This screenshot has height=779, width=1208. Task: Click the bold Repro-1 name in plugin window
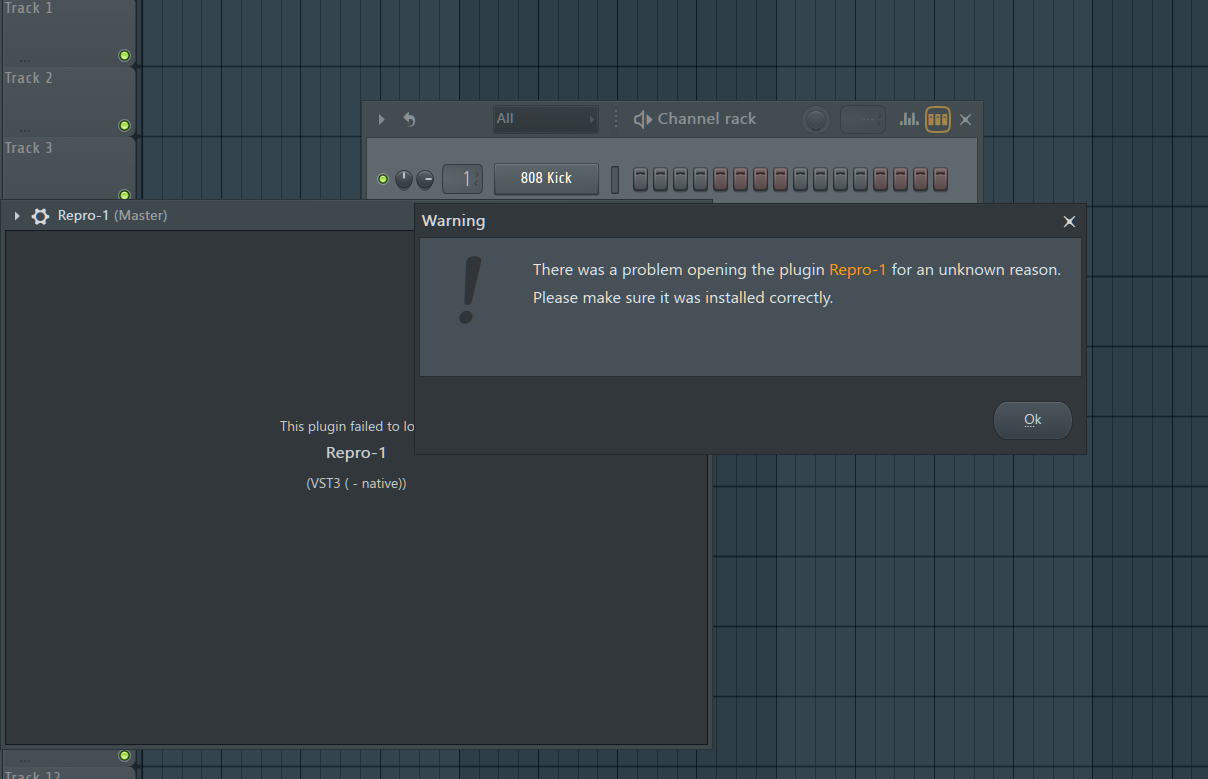tap(356, 453)
